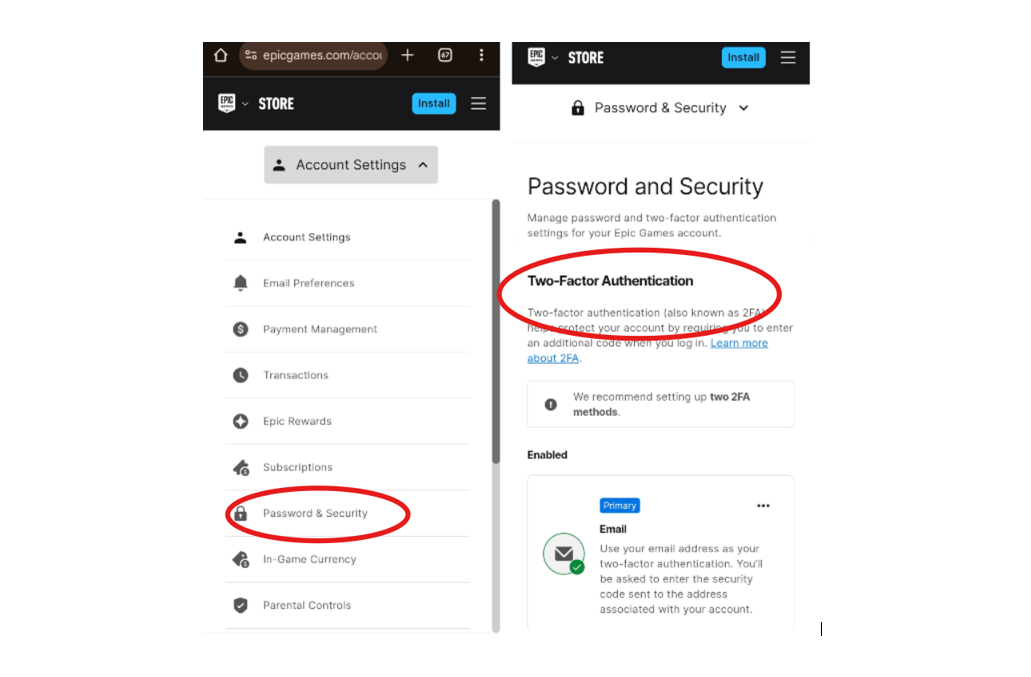This screenshot has height=677, width=1031.
Task: Open the browser three-dot overflow menu
Action: (x=481, y=55)
